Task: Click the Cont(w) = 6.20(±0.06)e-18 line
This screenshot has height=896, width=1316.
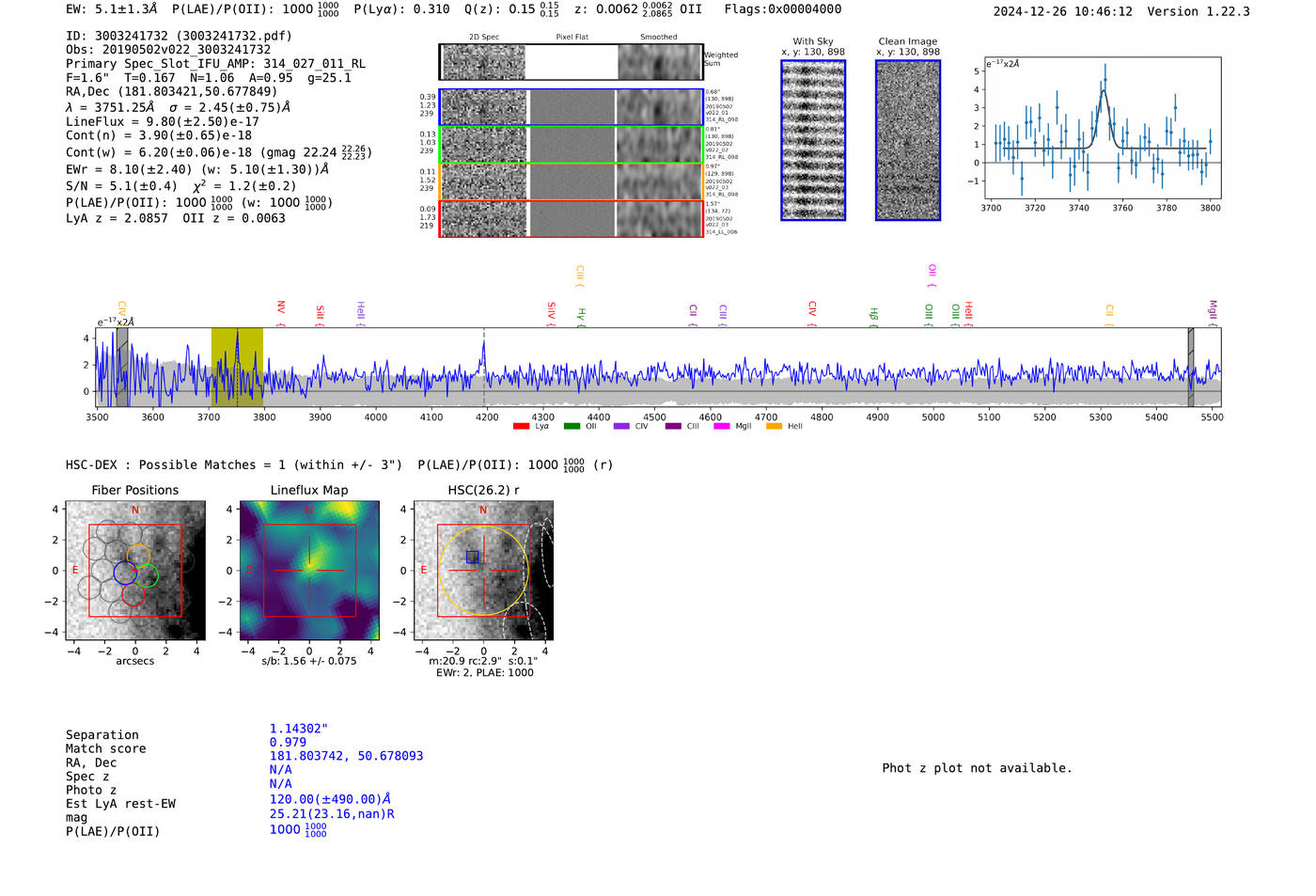Action: [219, 152]
